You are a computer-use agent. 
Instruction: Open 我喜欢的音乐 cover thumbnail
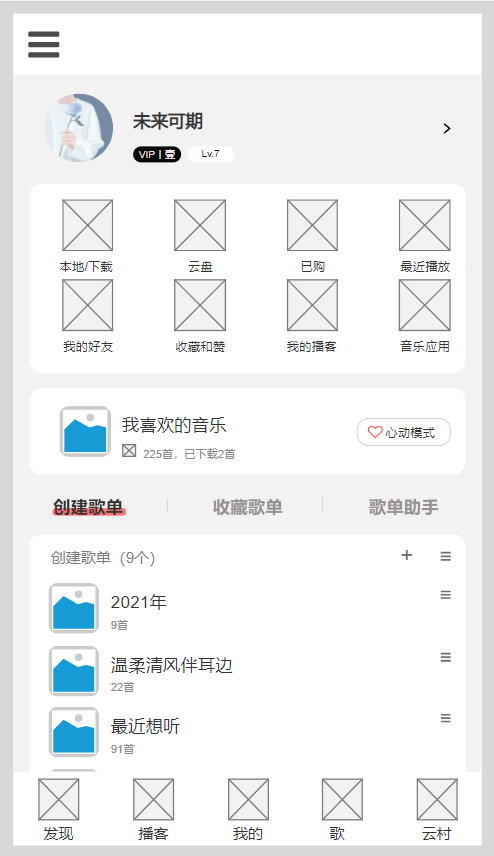[x=85, y=431]
